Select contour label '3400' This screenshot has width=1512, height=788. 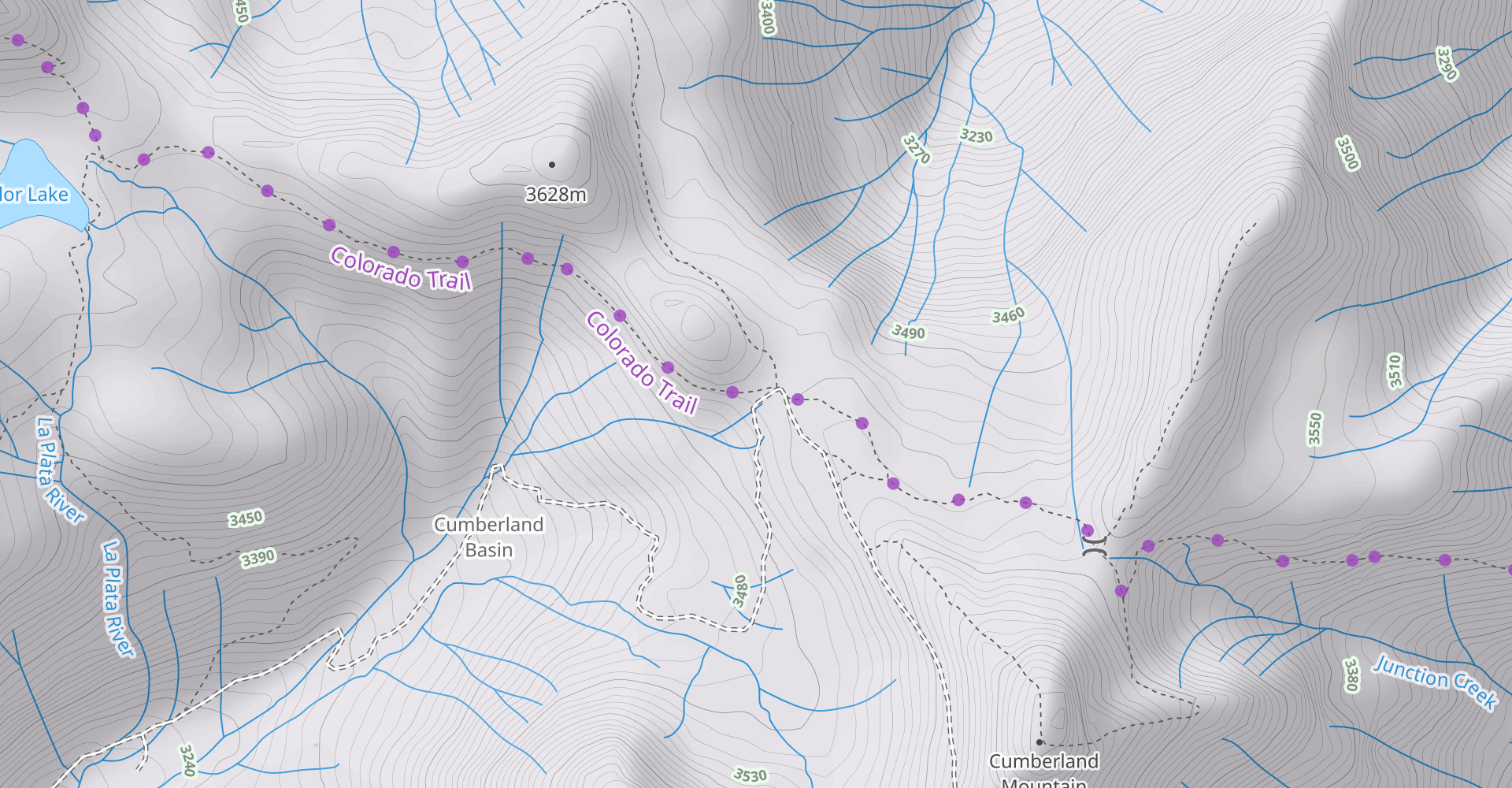[x=767, y=17]
